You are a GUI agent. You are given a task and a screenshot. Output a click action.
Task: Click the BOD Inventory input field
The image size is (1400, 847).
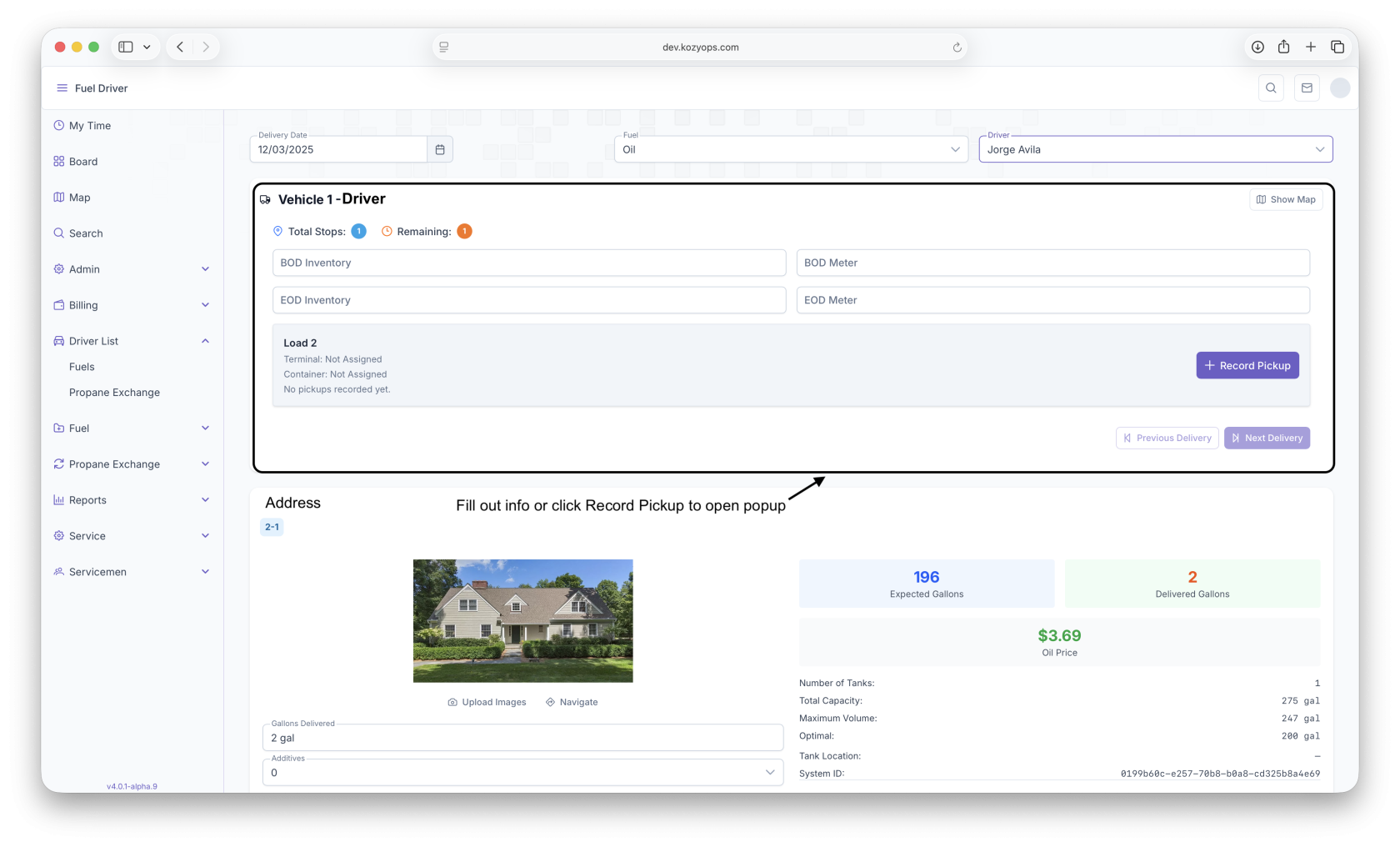[528, 263]
